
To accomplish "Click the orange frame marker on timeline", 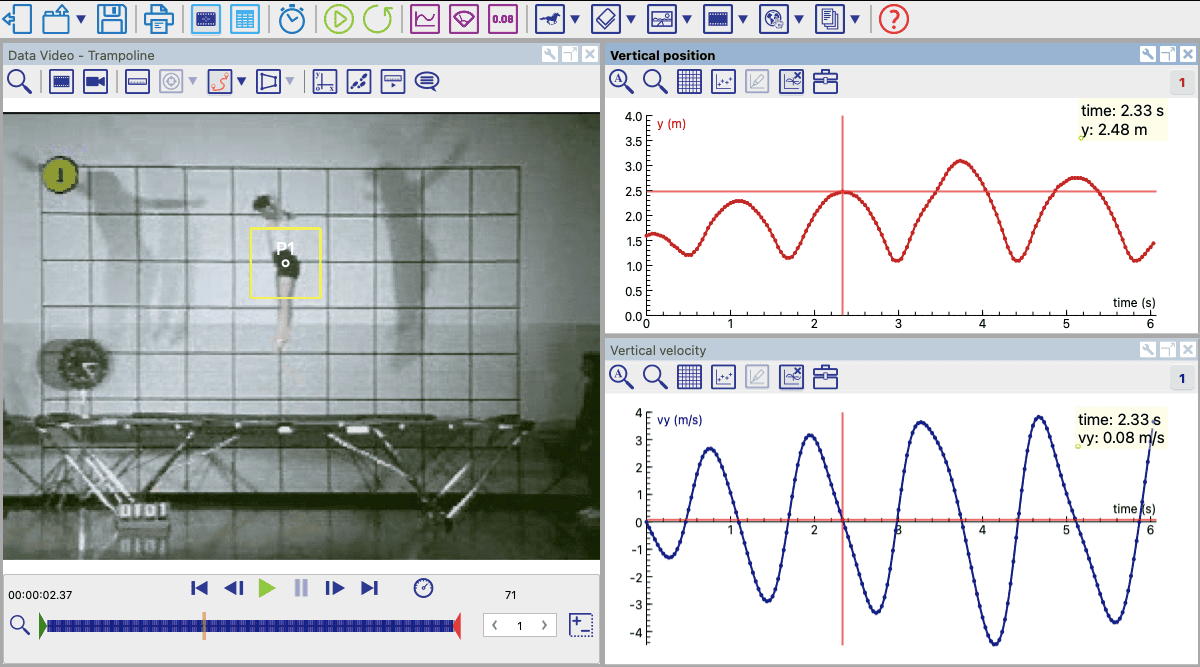I will [x=204, y=625].
